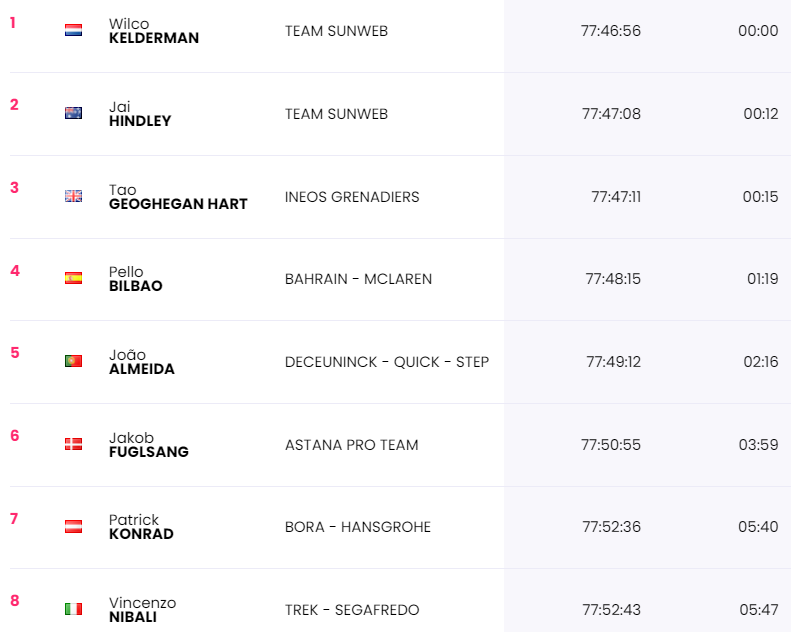Click TREK - SEGAFREDO team name
The height and width of the screenshot is (632, 791).
tap(352, 610)
